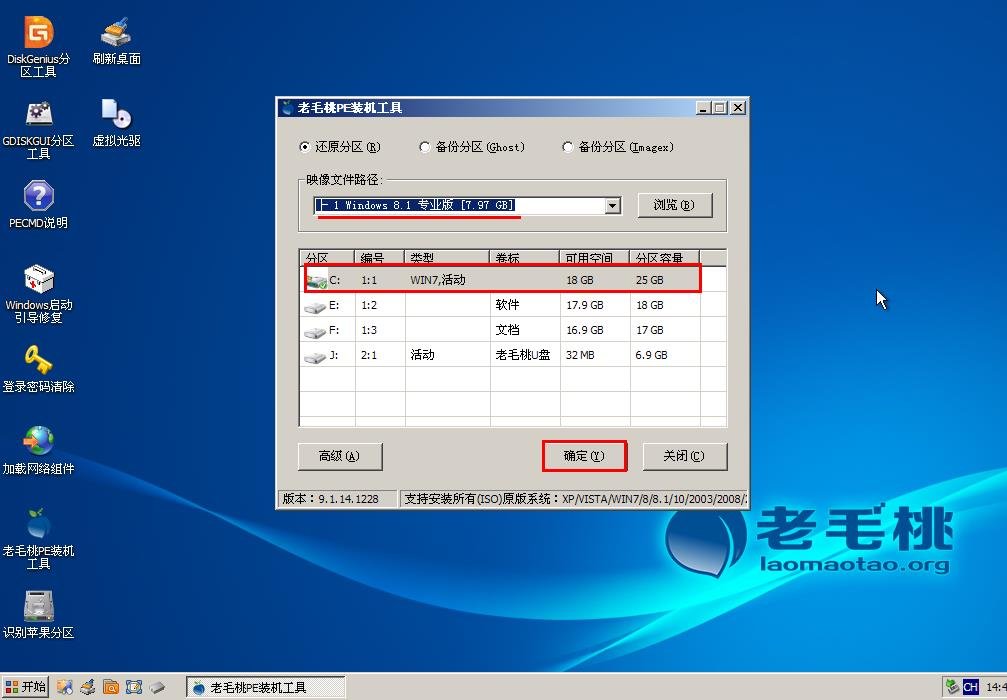The height and width of the screenshot is (700, 1007).
Task: Confirm installation with 确定 button
Action: point(584,456)
